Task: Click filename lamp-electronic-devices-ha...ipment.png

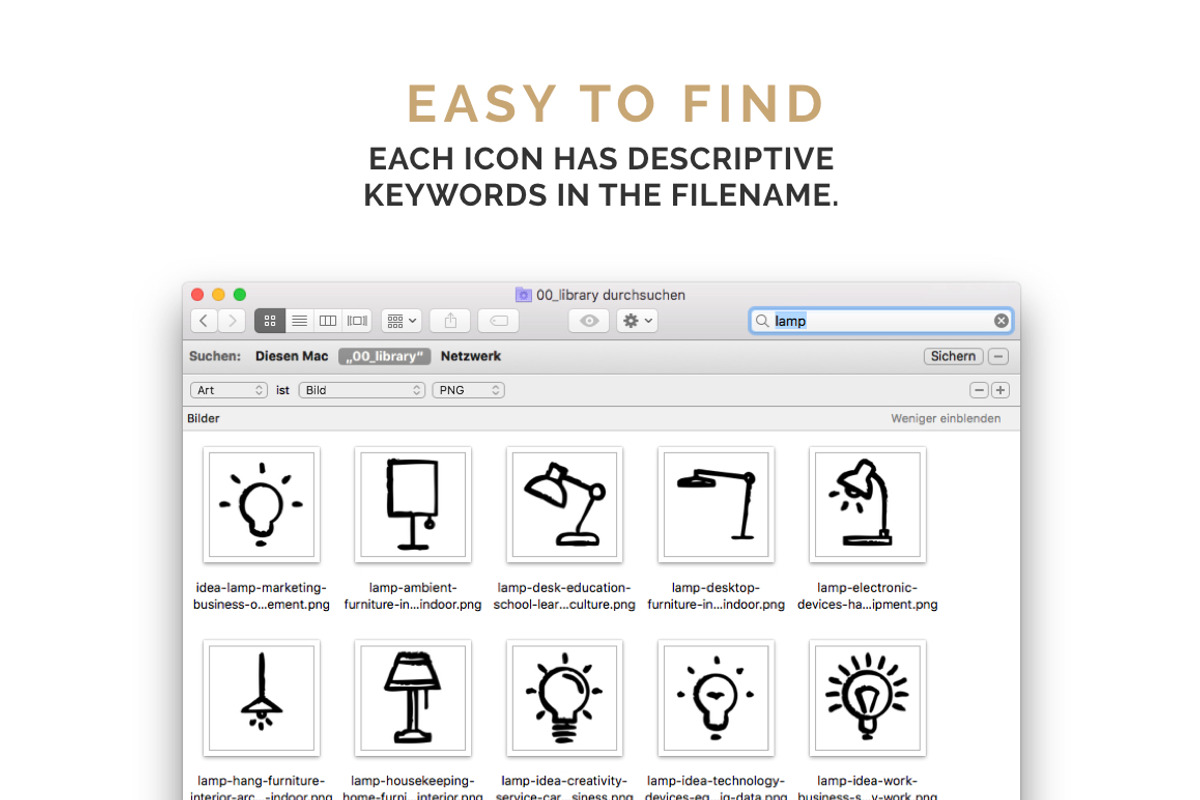Action: [868, 596]
